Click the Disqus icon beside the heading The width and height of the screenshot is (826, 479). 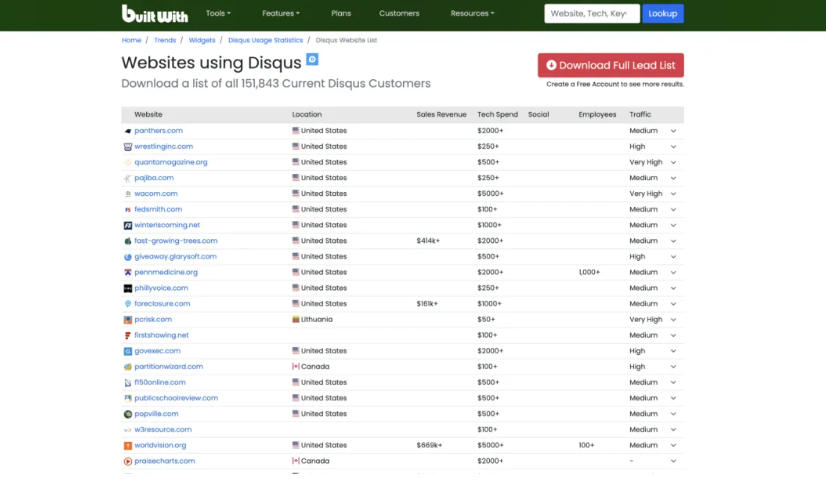click(x=312, y=60)
